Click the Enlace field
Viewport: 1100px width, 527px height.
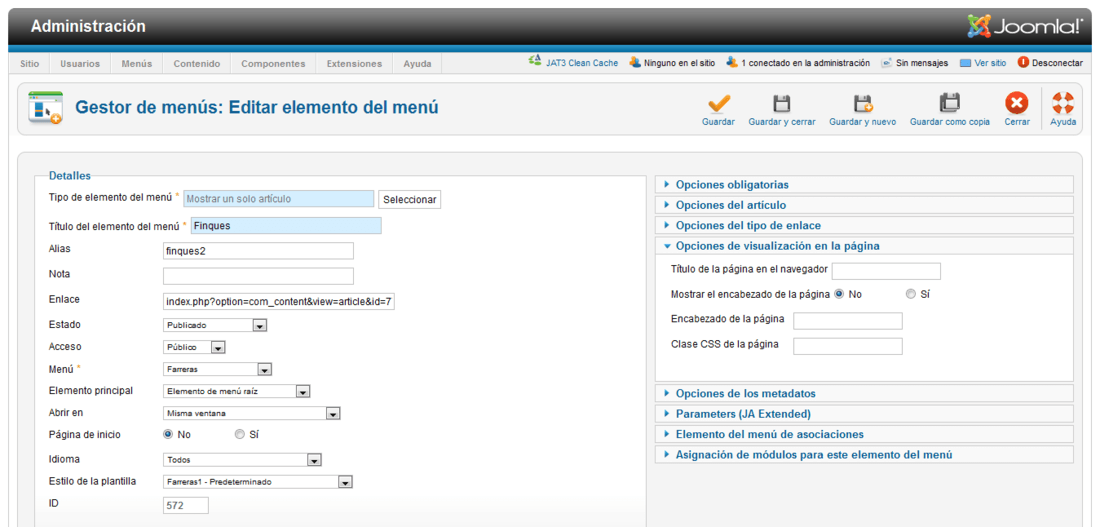(x=279, y=301)
